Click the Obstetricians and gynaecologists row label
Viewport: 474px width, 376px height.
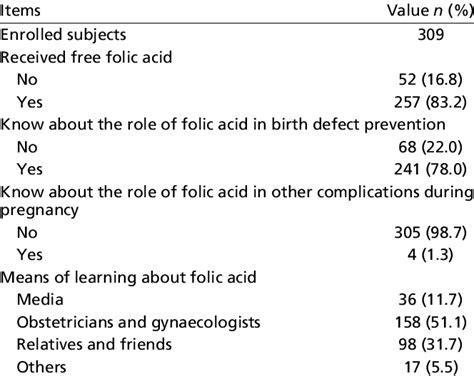coord(139,322)
